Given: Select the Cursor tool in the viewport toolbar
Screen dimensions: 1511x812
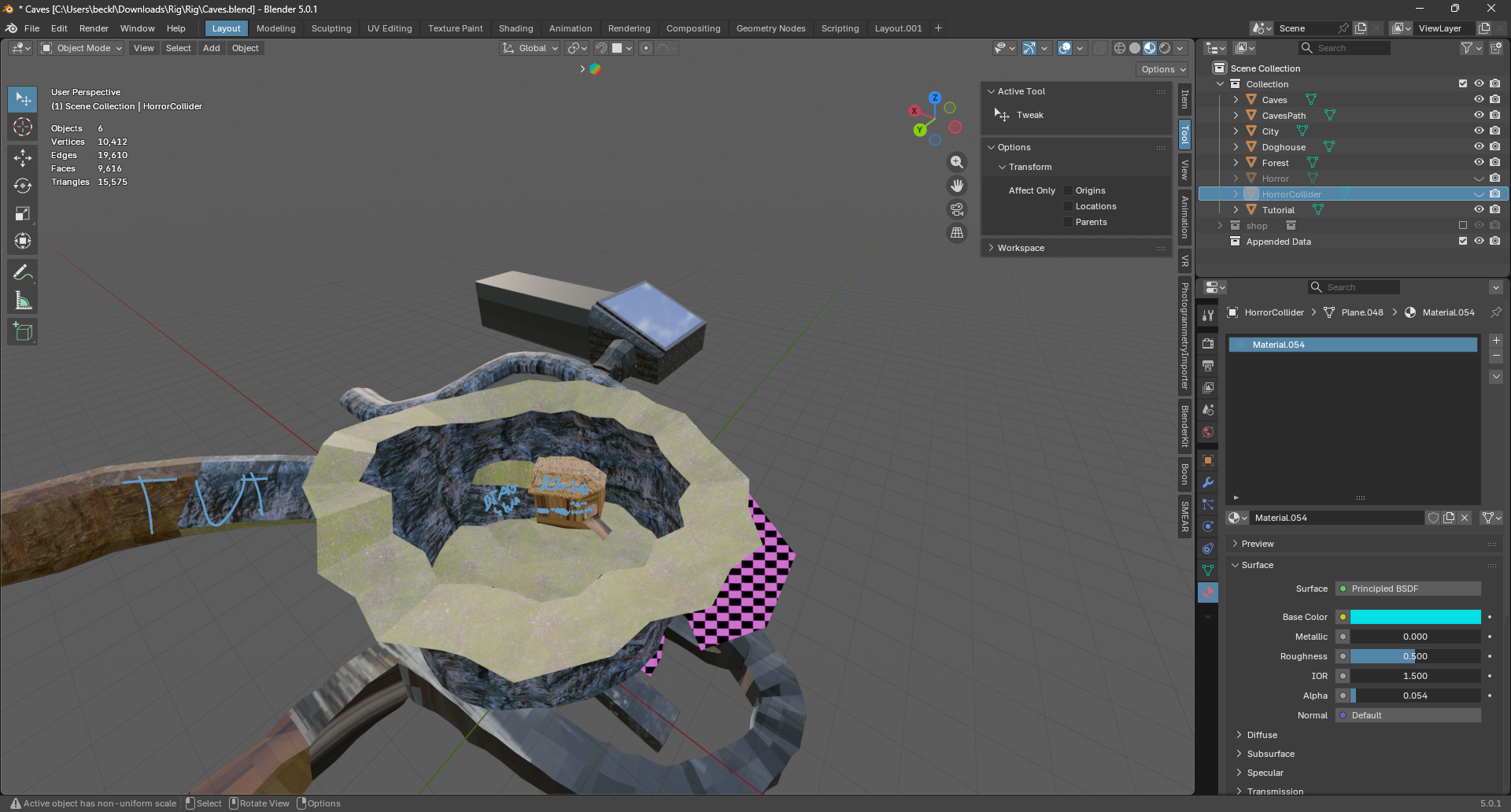Looking at the screenshot, I should [x=23, y=127].
